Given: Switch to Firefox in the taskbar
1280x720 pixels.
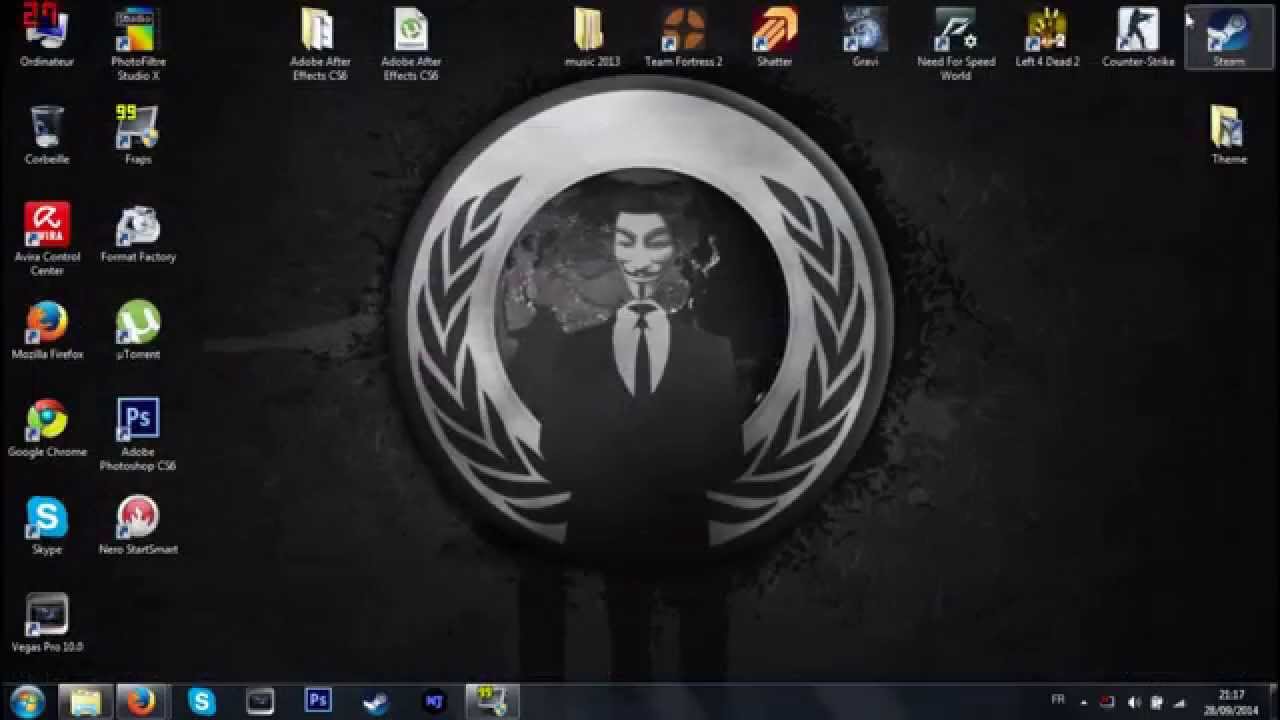Looking at the screenshot, I should point(142,702).
